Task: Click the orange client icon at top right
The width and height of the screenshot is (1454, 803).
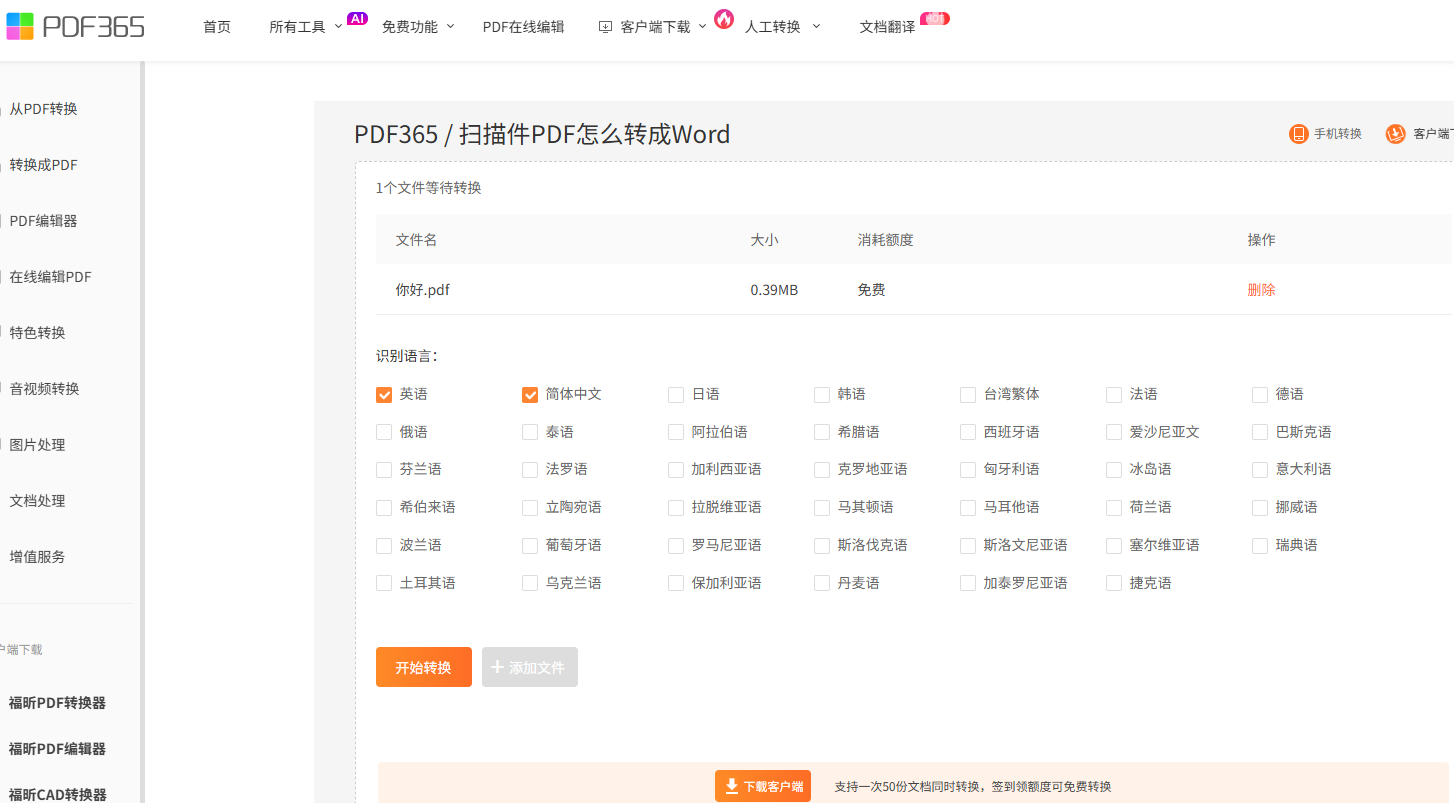Action: 1395,134
